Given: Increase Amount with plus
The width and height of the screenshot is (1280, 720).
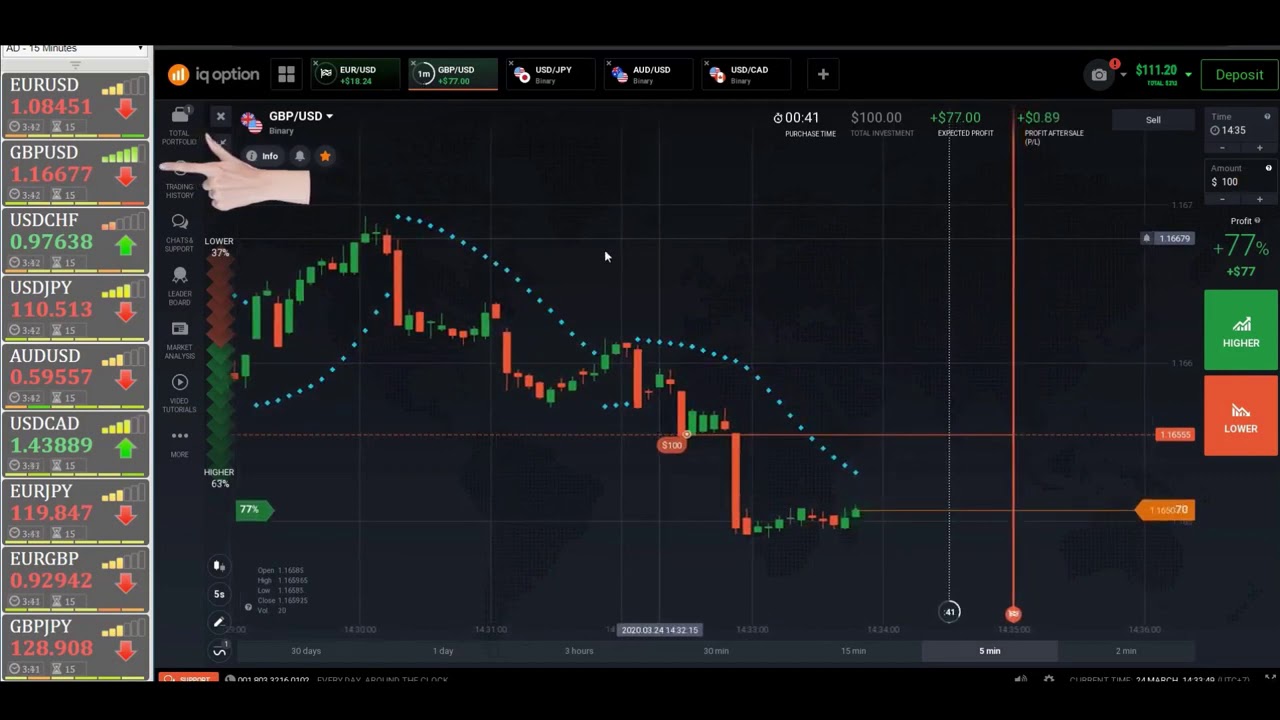Looking at the screenshot, I should click(1259, 199).
